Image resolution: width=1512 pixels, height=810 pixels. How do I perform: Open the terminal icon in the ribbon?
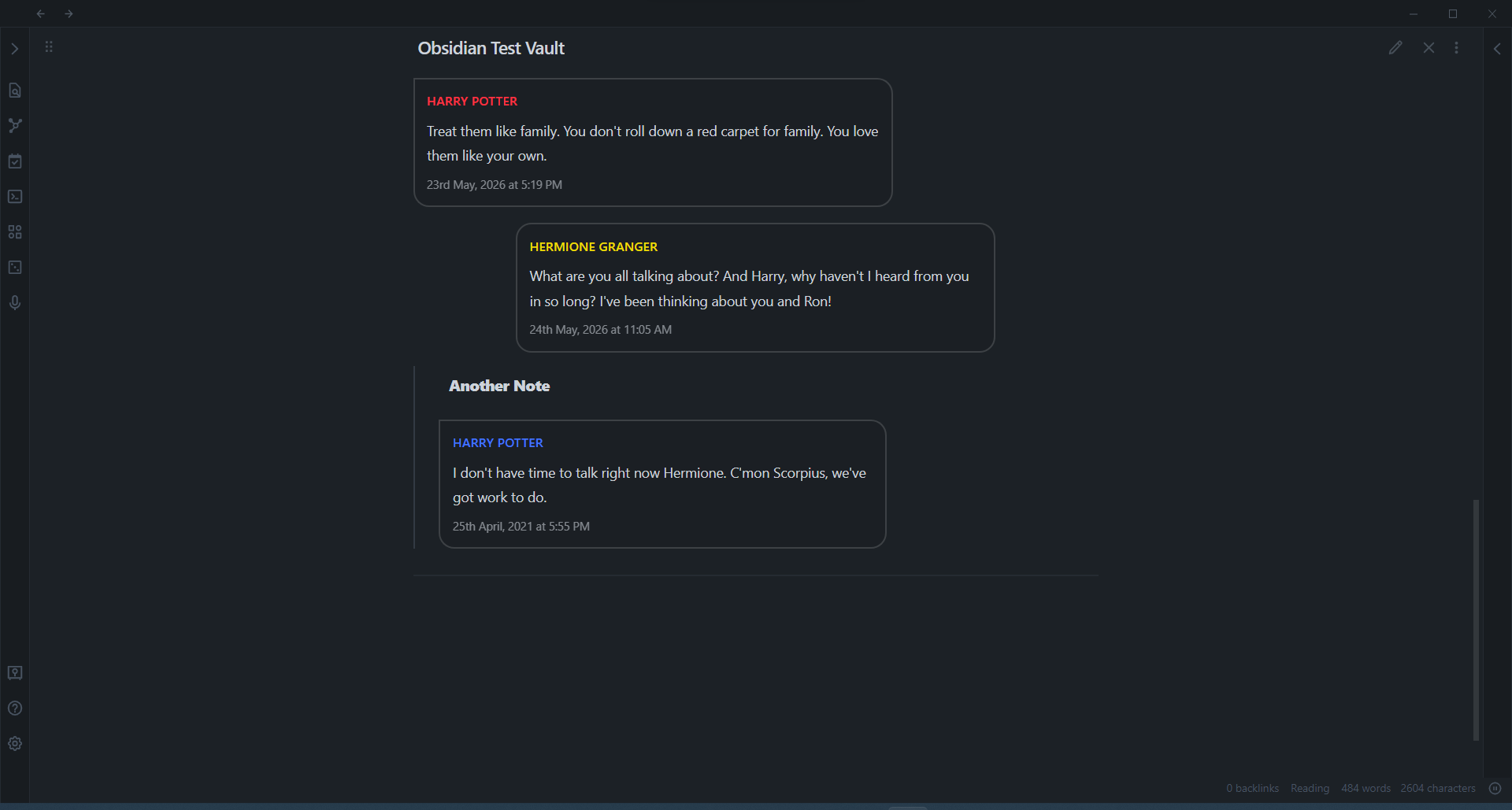[x=15, y=197]
